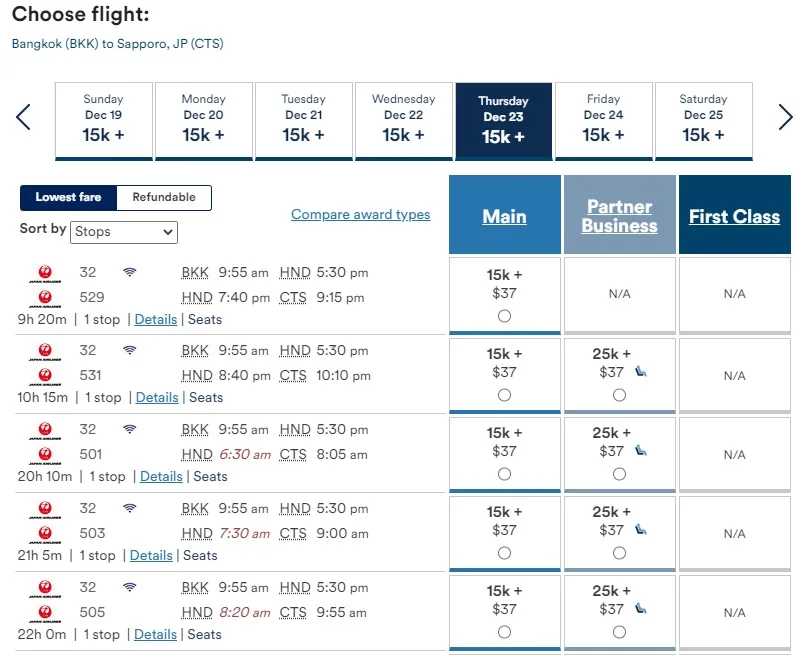
Task: Click Japan Airlines logo for flight 529
Action: pyautogui.click(x=45, y=298)
